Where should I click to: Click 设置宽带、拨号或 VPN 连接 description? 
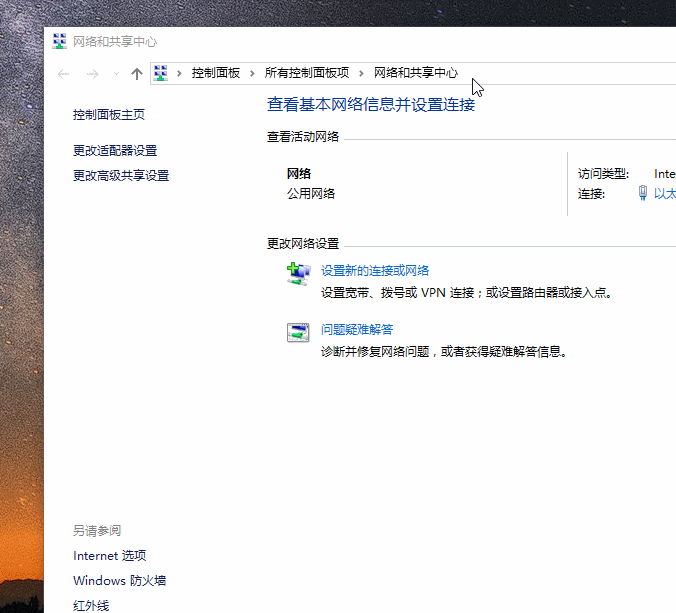pos(466,293)
